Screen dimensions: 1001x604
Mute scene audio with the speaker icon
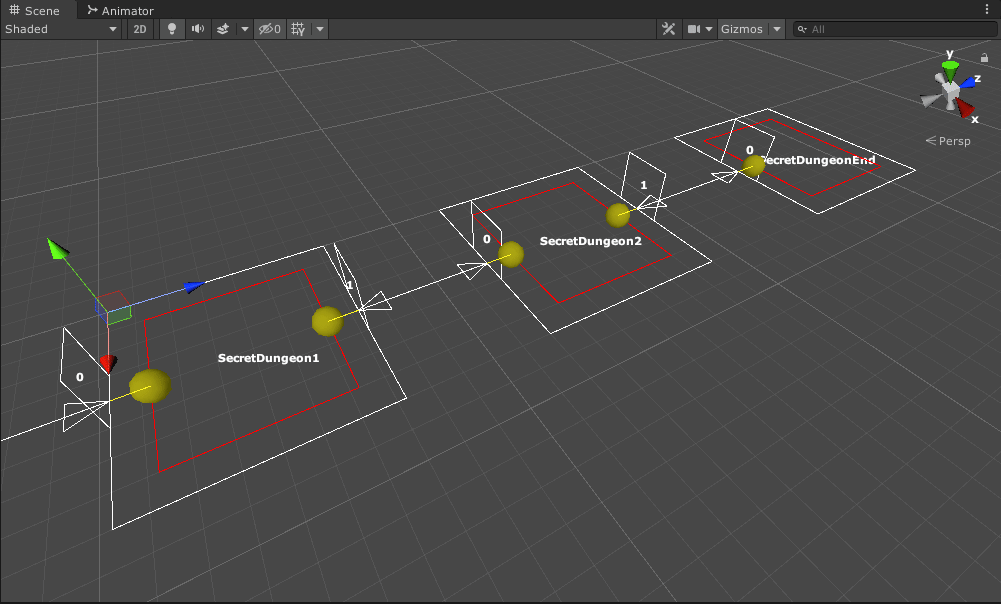point(198,29)
